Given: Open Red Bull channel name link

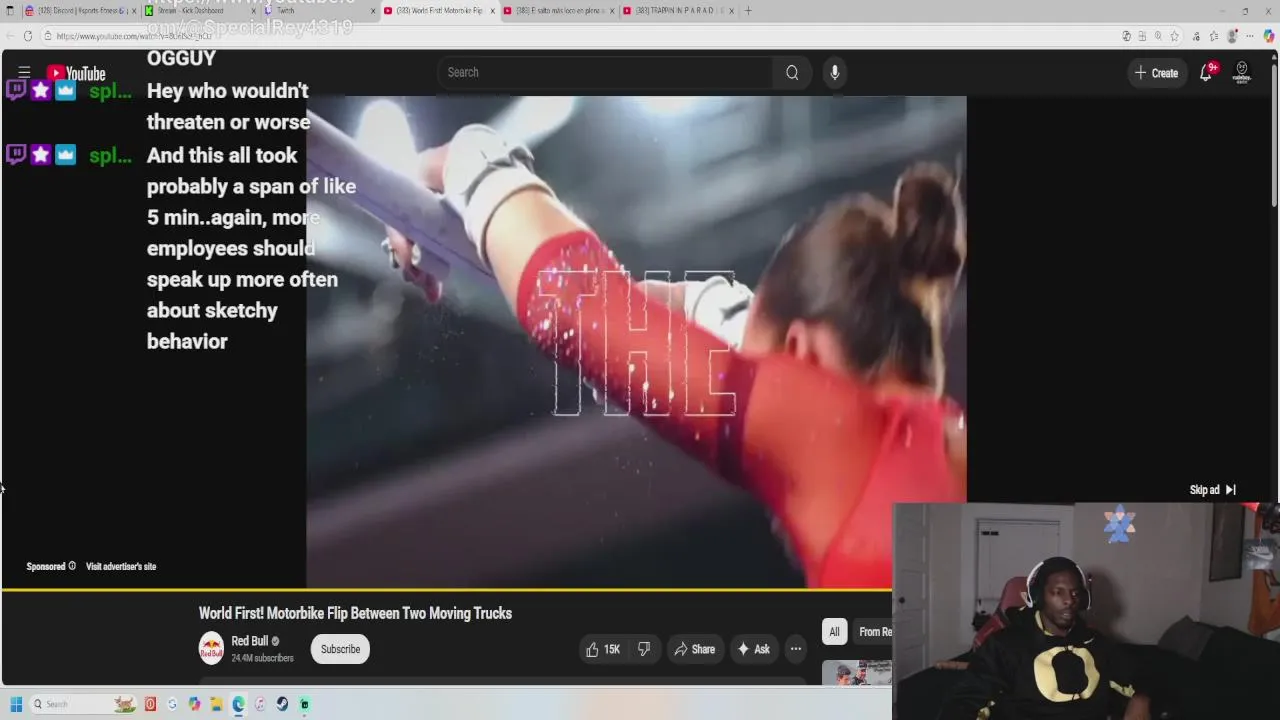Looking at the screenshot, I should pyautogui.click(x=250, y=641).
